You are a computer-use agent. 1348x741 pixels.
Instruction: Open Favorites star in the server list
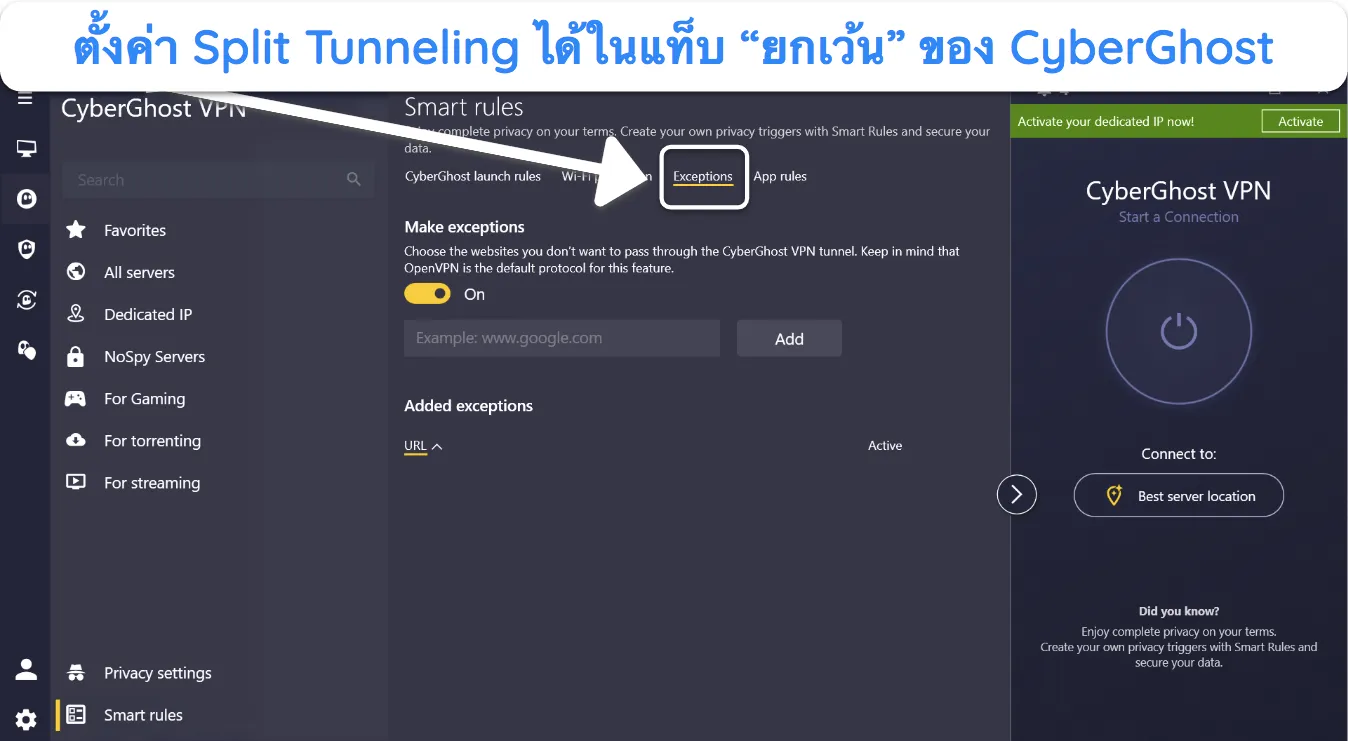[76, 230]
